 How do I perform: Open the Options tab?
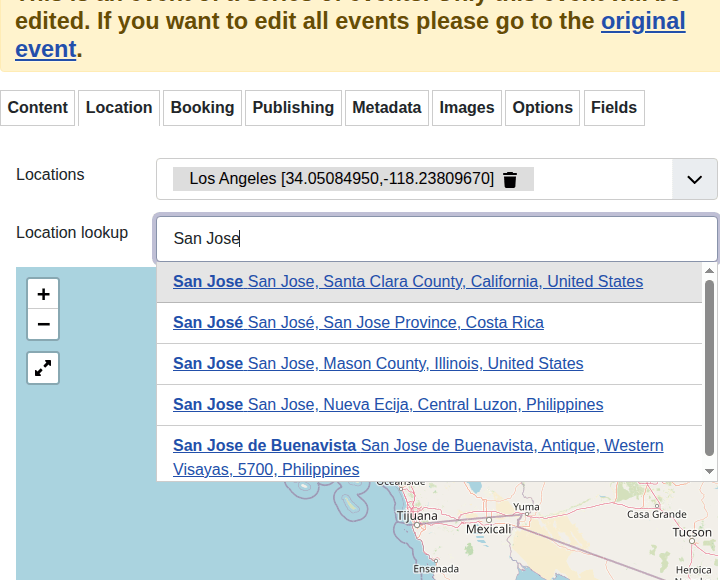(542, 108)
